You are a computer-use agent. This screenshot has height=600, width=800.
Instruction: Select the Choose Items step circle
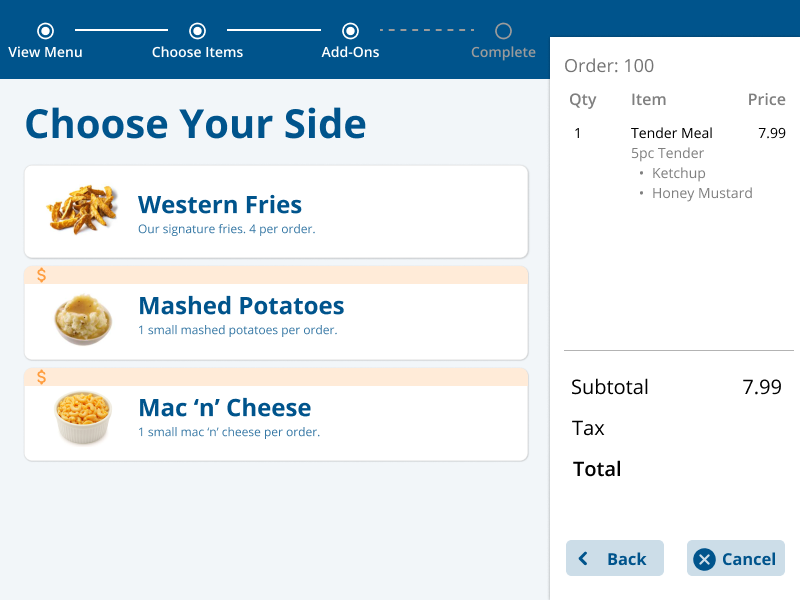[197, 31]
